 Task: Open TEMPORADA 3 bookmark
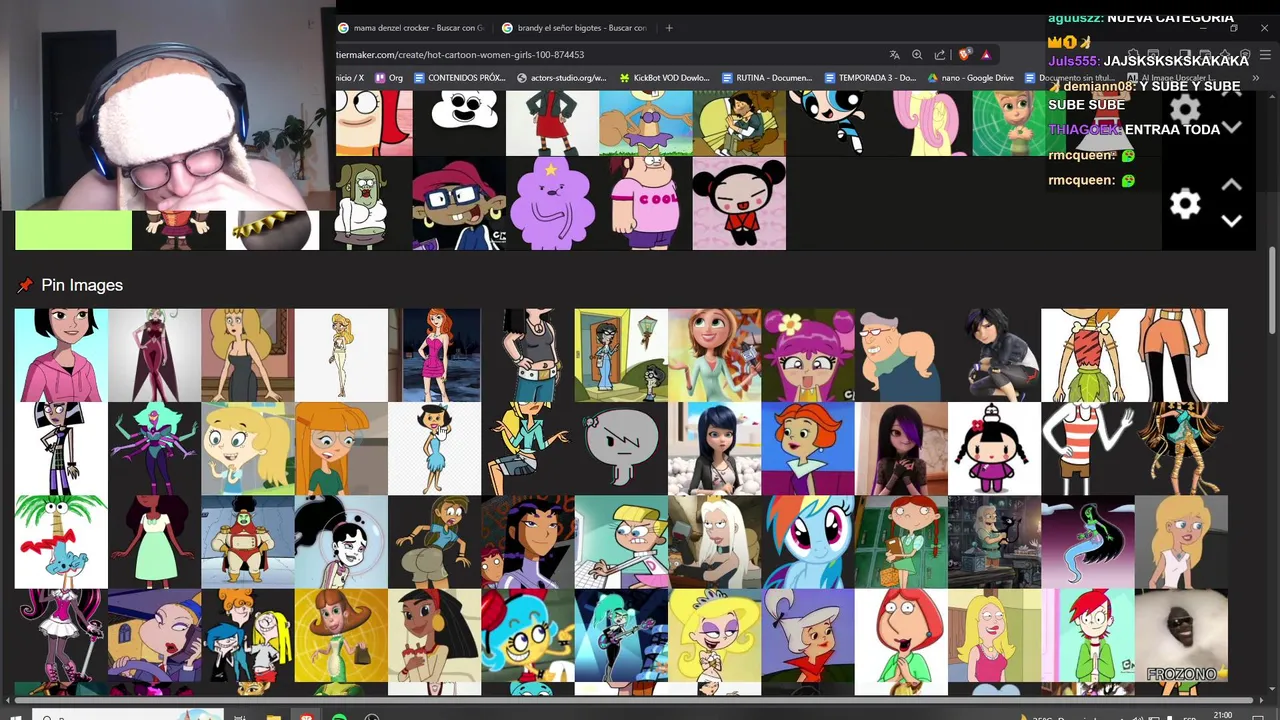point(870,78)
